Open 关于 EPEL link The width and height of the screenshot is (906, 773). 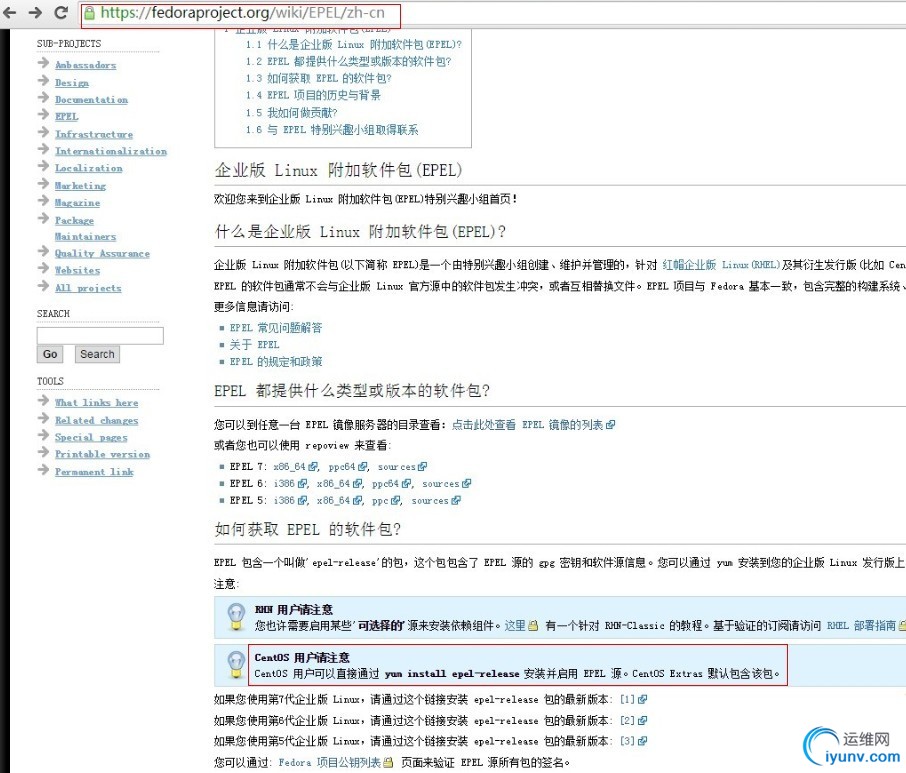click(x=254, y=345)
